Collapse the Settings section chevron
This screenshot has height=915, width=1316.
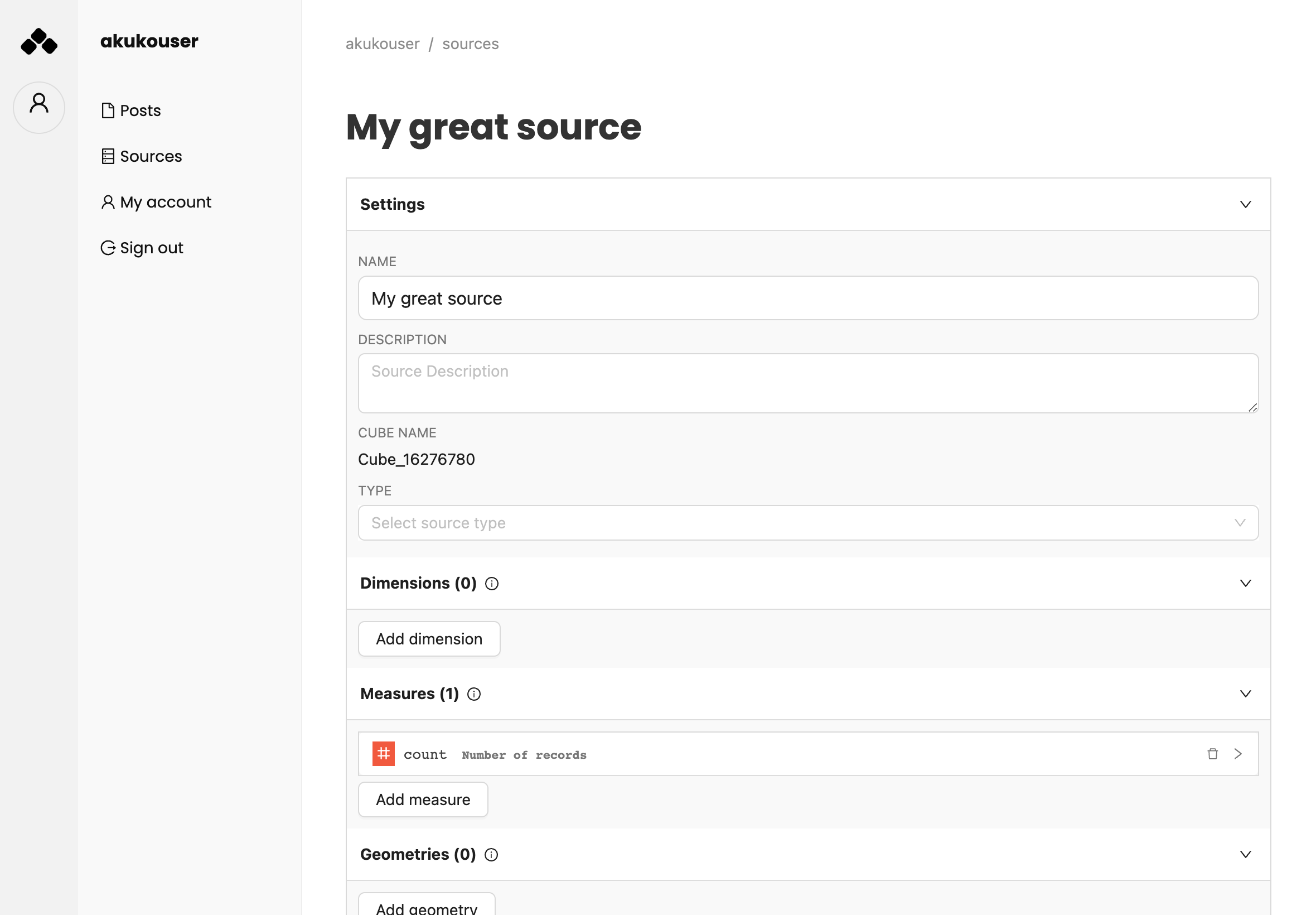click(x=1245, y=204)
